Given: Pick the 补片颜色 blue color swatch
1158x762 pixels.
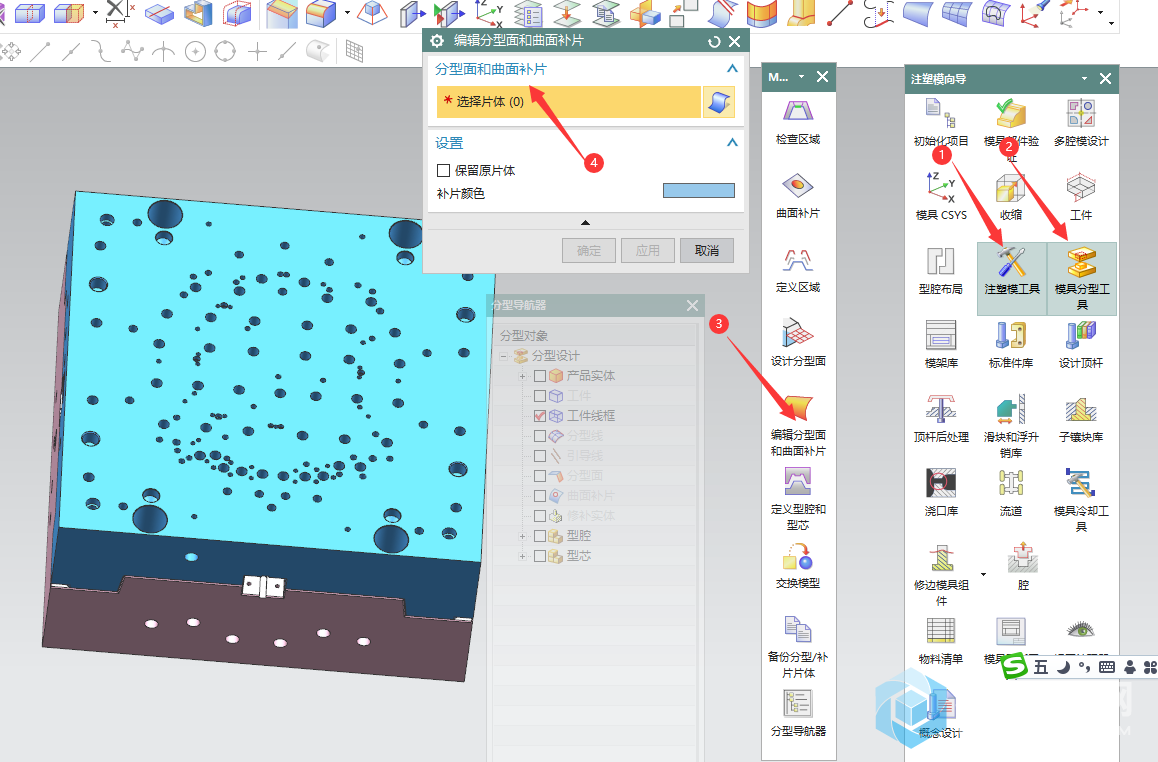Looking at the screenshot, I should [698, 191].
